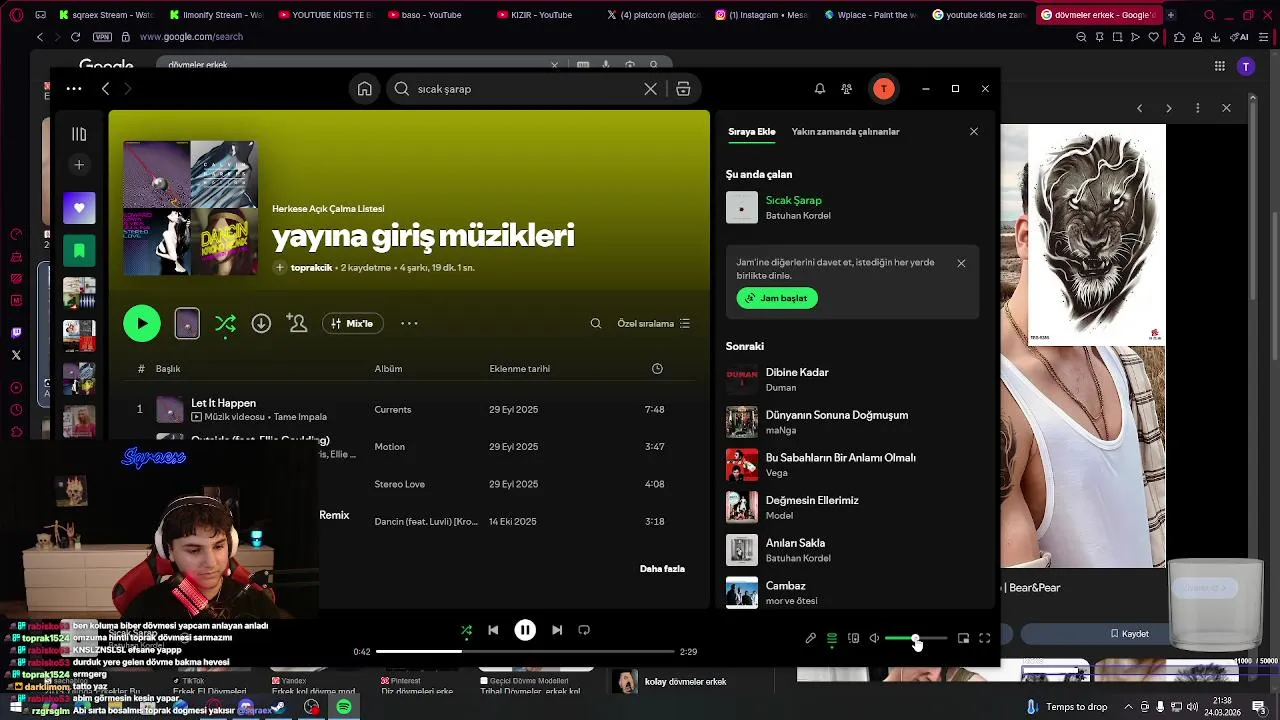
Task: Clear the Spotify search field
Action: [650, 89]
